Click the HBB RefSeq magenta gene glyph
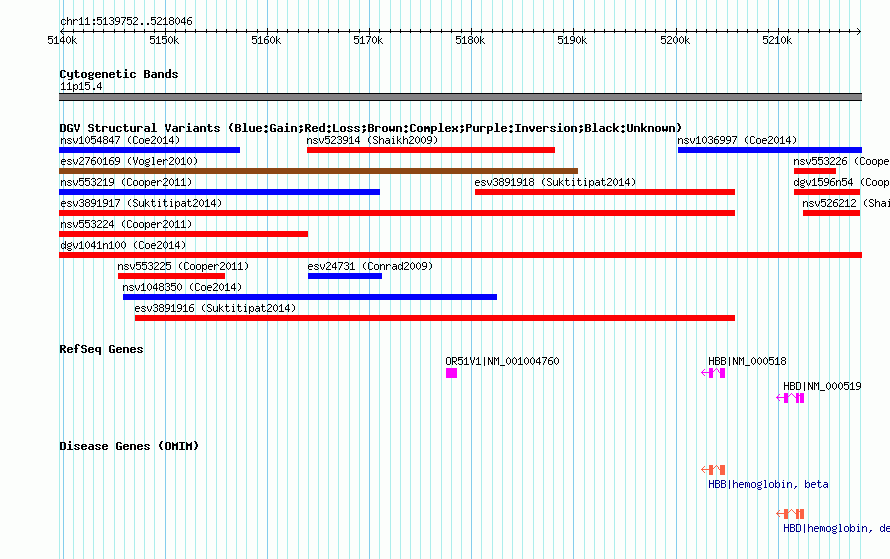Screen dimensions: 890x559 pos(713,373)
